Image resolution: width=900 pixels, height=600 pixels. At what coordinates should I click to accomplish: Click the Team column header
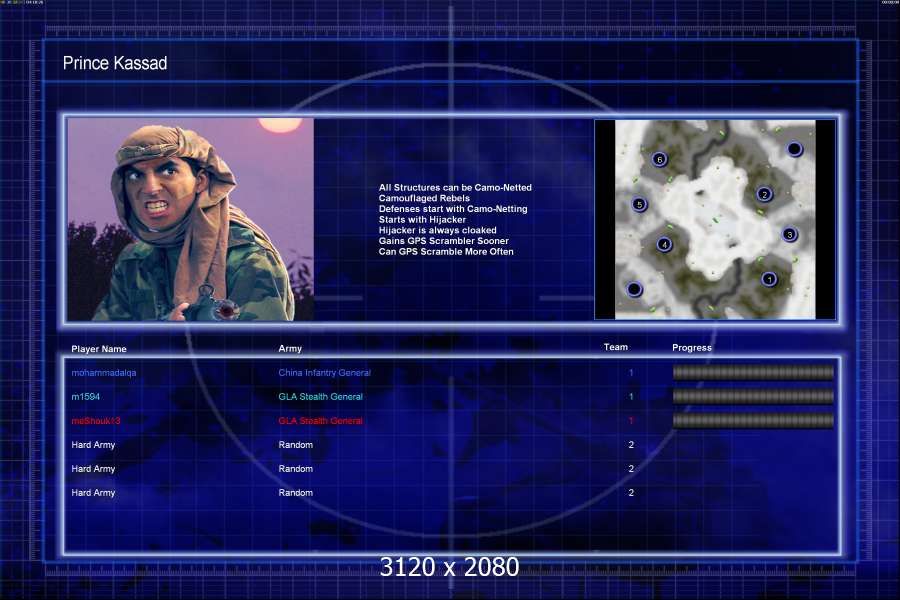[615, 347]
